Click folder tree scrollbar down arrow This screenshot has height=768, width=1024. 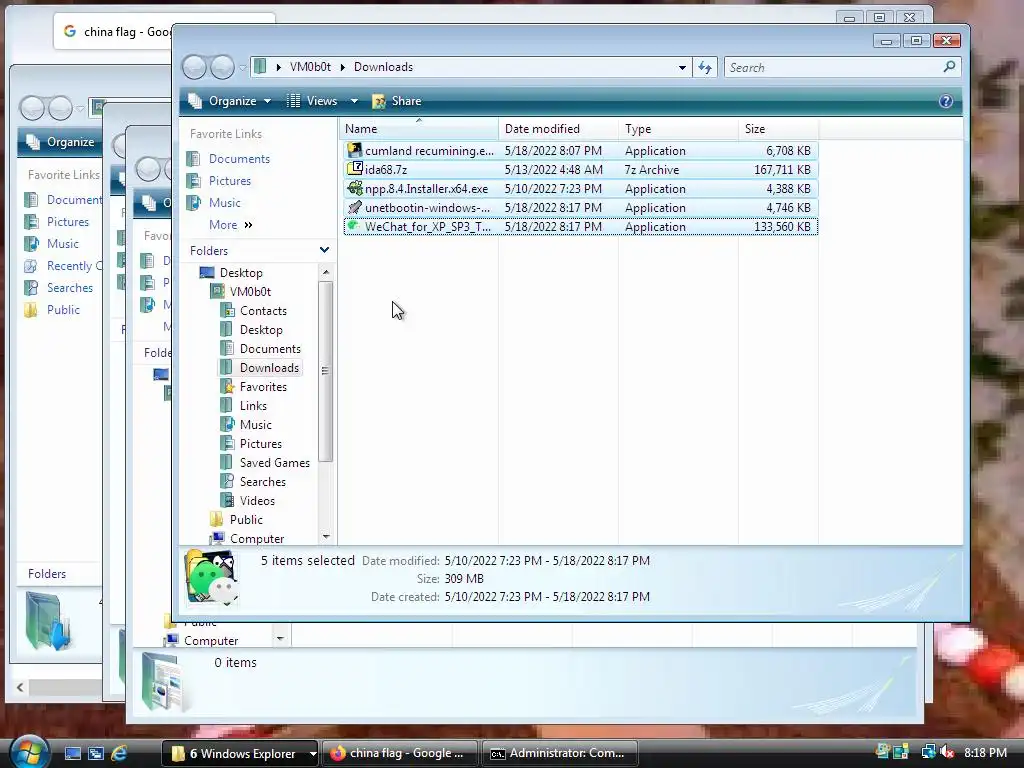pyautogui.click(x=326, y=537)
